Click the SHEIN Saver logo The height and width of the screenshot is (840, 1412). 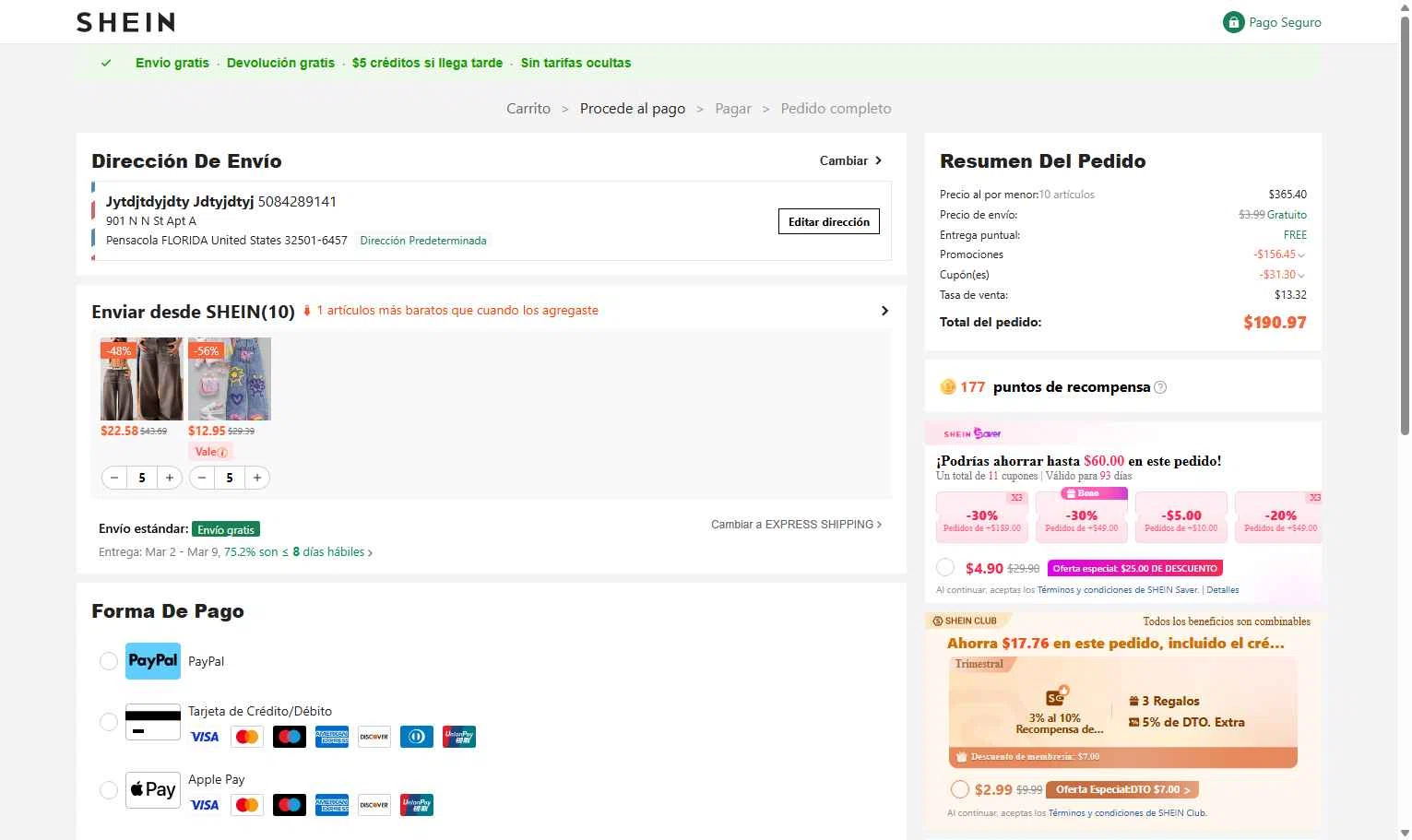[x=972, y=433]
